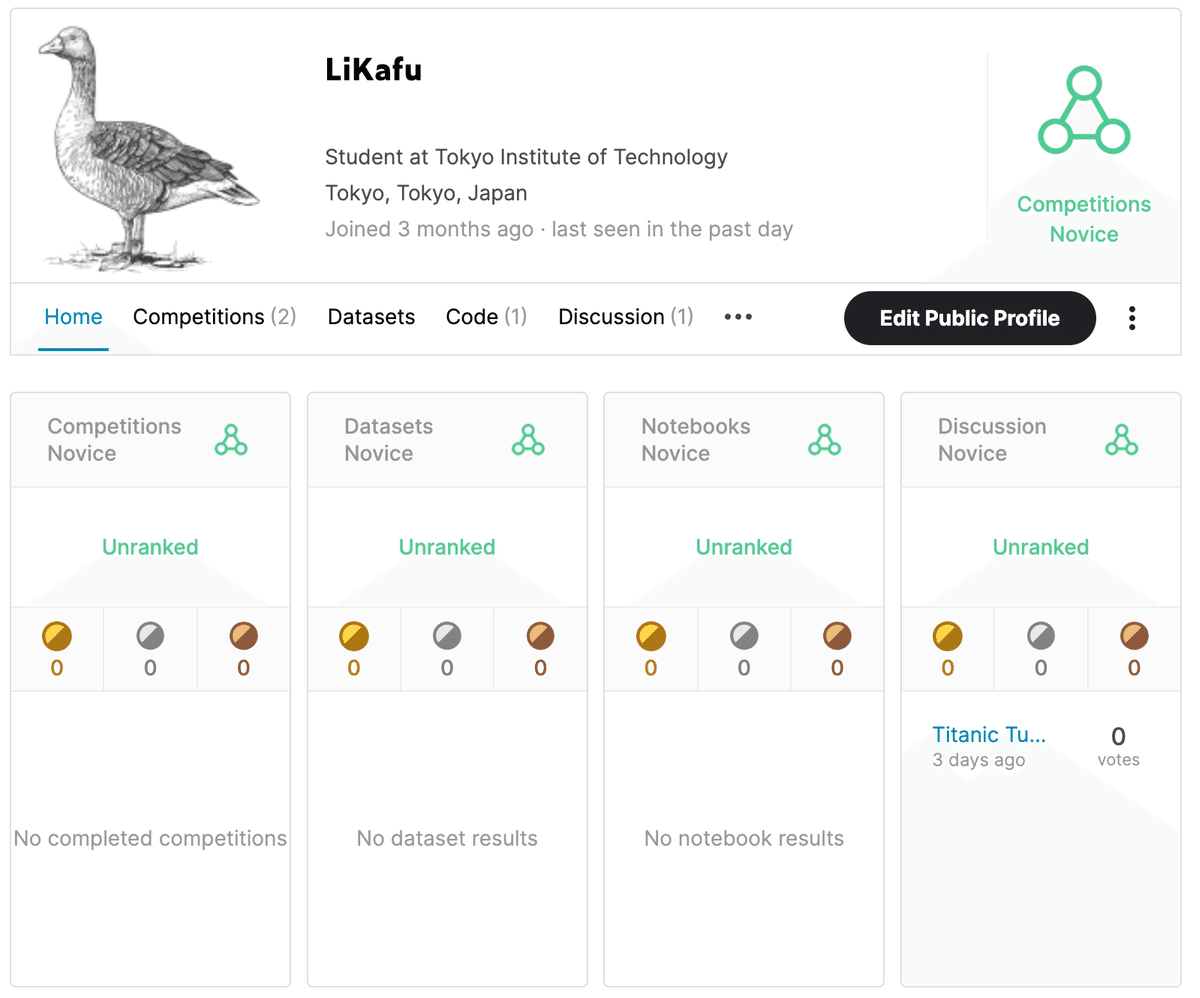This screenshot has width=1200, height=998.
Task: Click the goose profile picture
Action: (148, 148)
